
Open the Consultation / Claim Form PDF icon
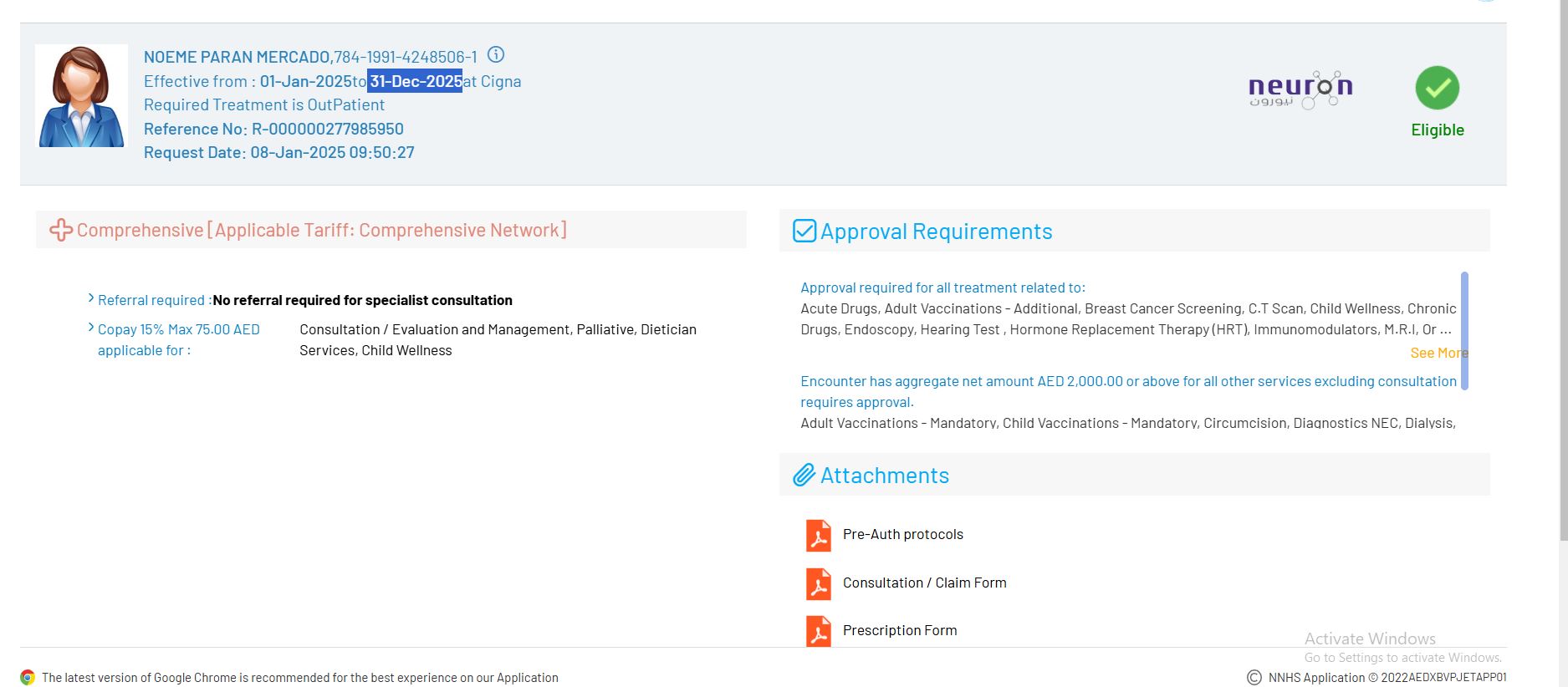tap(818, 584)
